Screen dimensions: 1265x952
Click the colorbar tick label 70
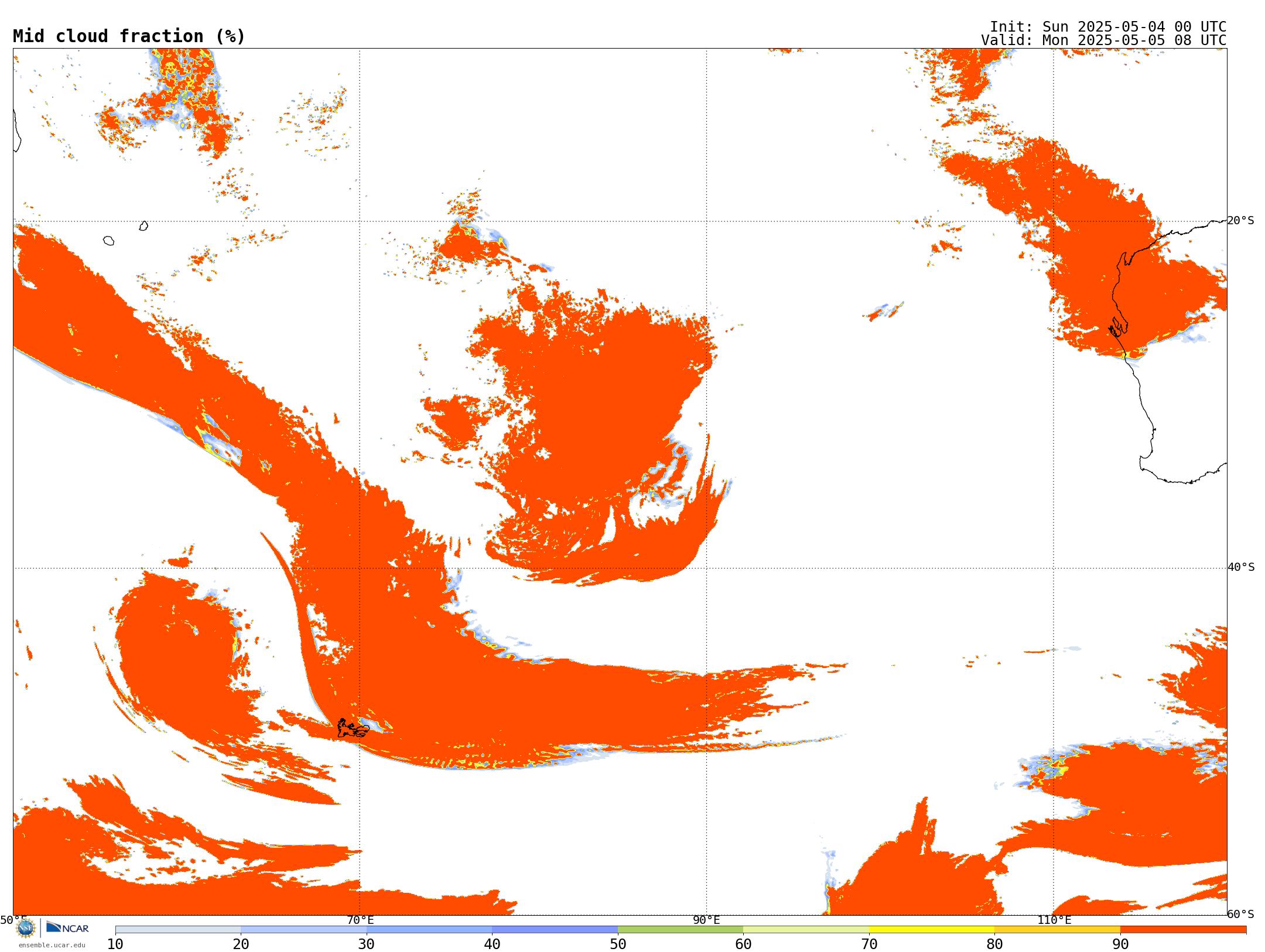pyautogui.click(x=869, y=944)
